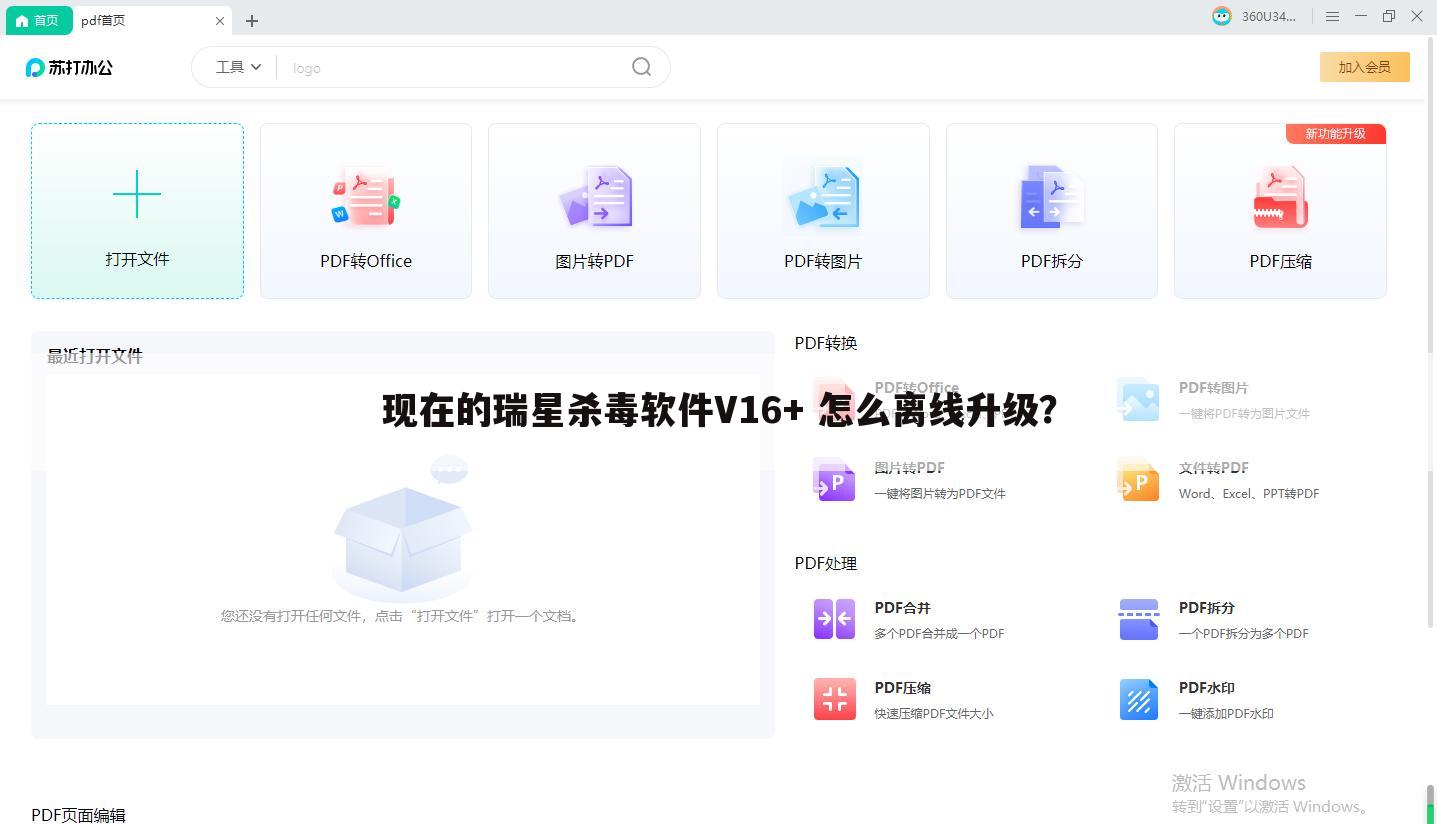
Task: Click the user avatar icon
Action: 1222,16
